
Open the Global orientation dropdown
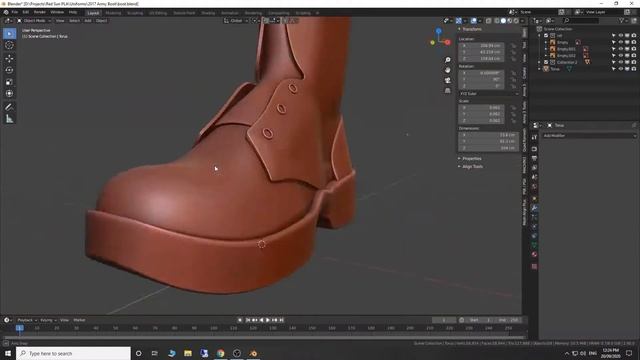coord(236,20)
